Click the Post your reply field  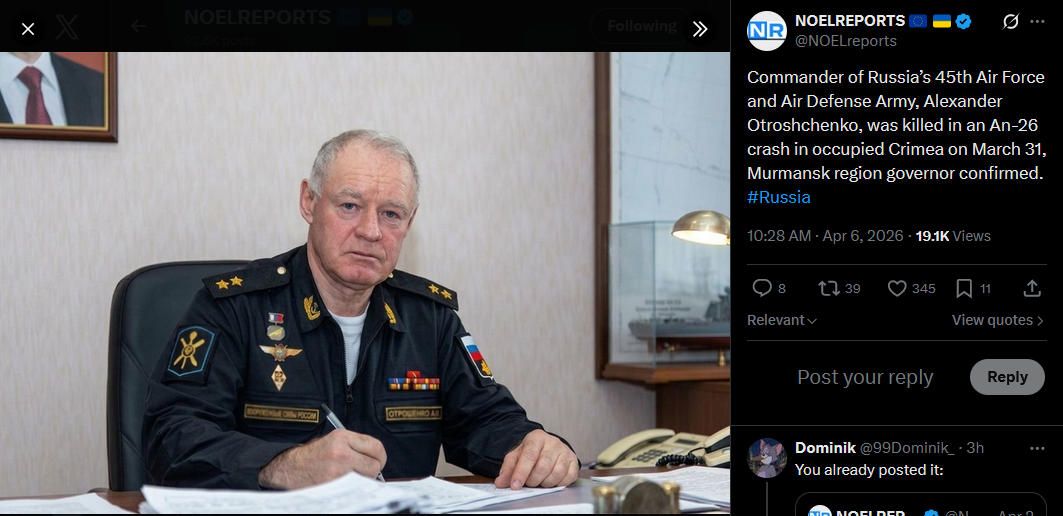point(865,377)
